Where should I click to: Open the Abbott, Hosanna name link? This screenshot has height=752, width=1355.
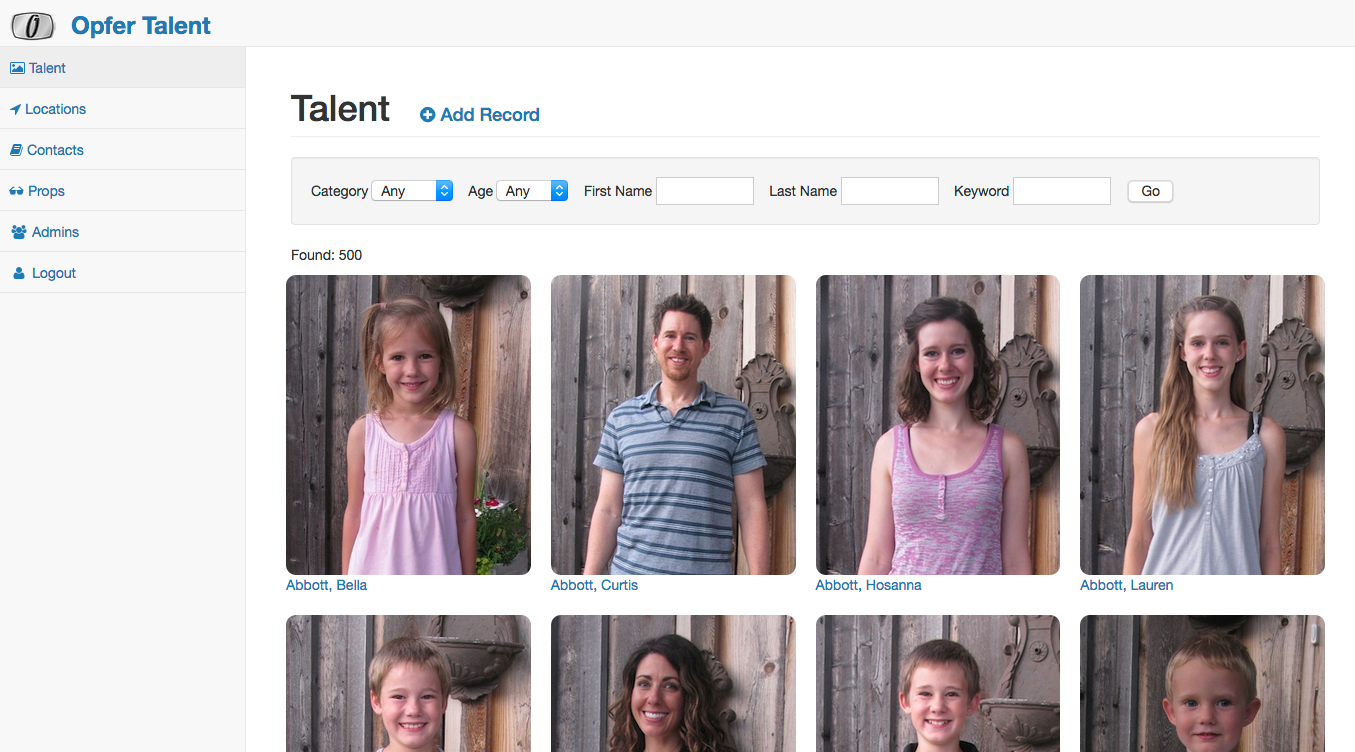pos(868,585)
